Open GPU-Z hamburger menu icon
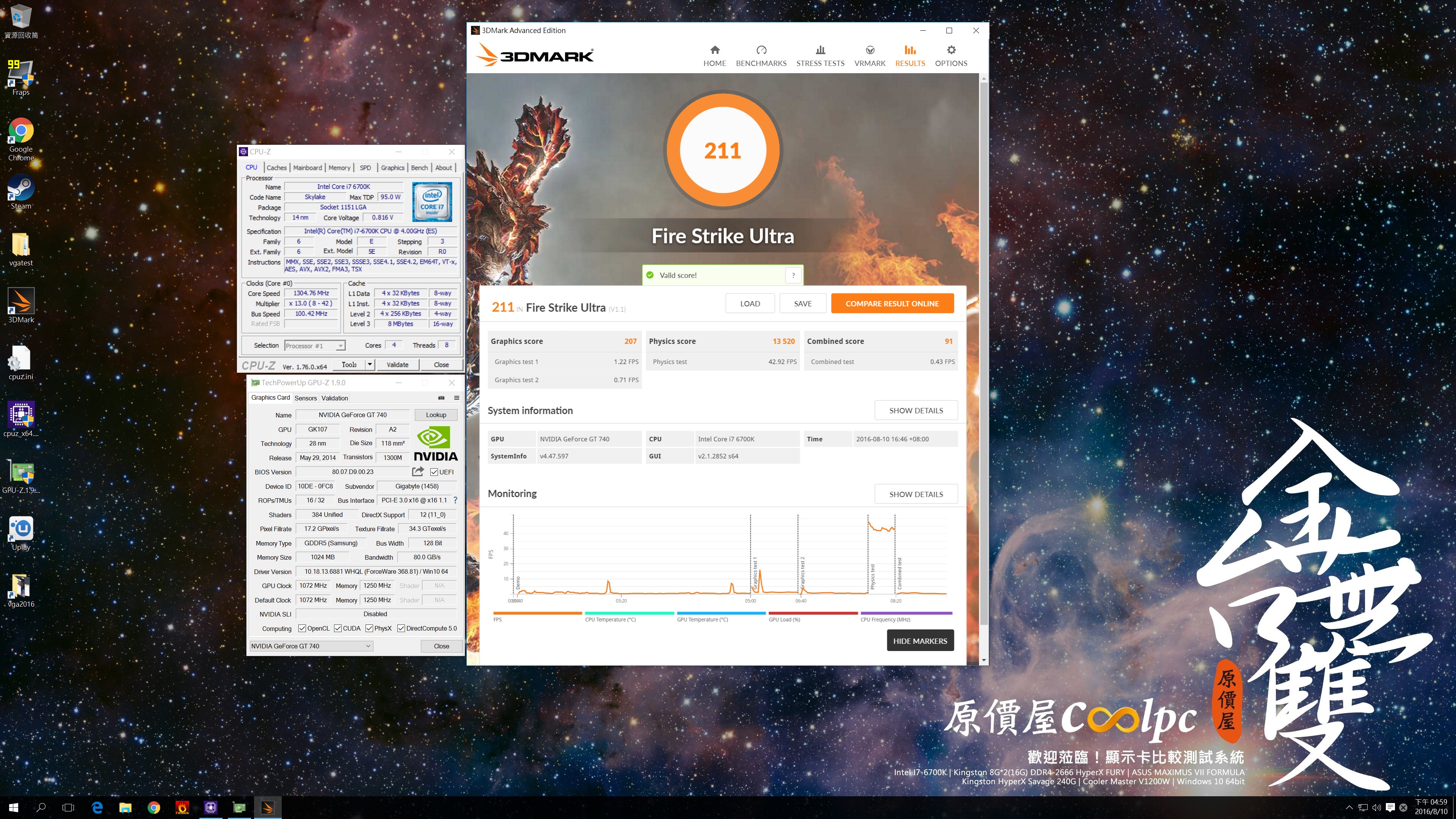Viewport: 1456px width, 819px height. click(x=456, y=398)
